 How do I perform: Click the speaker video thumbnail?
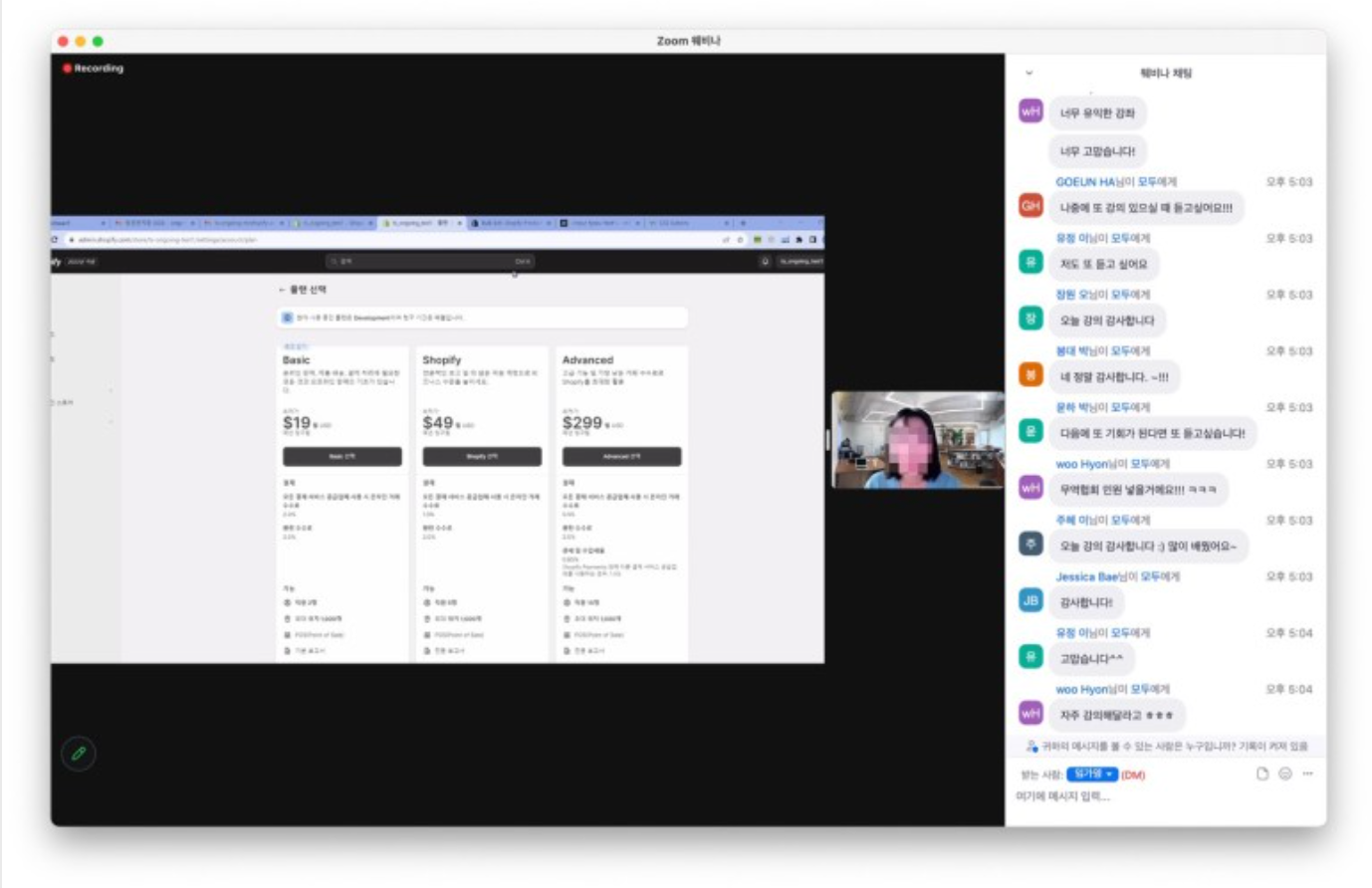coord(917,439)
